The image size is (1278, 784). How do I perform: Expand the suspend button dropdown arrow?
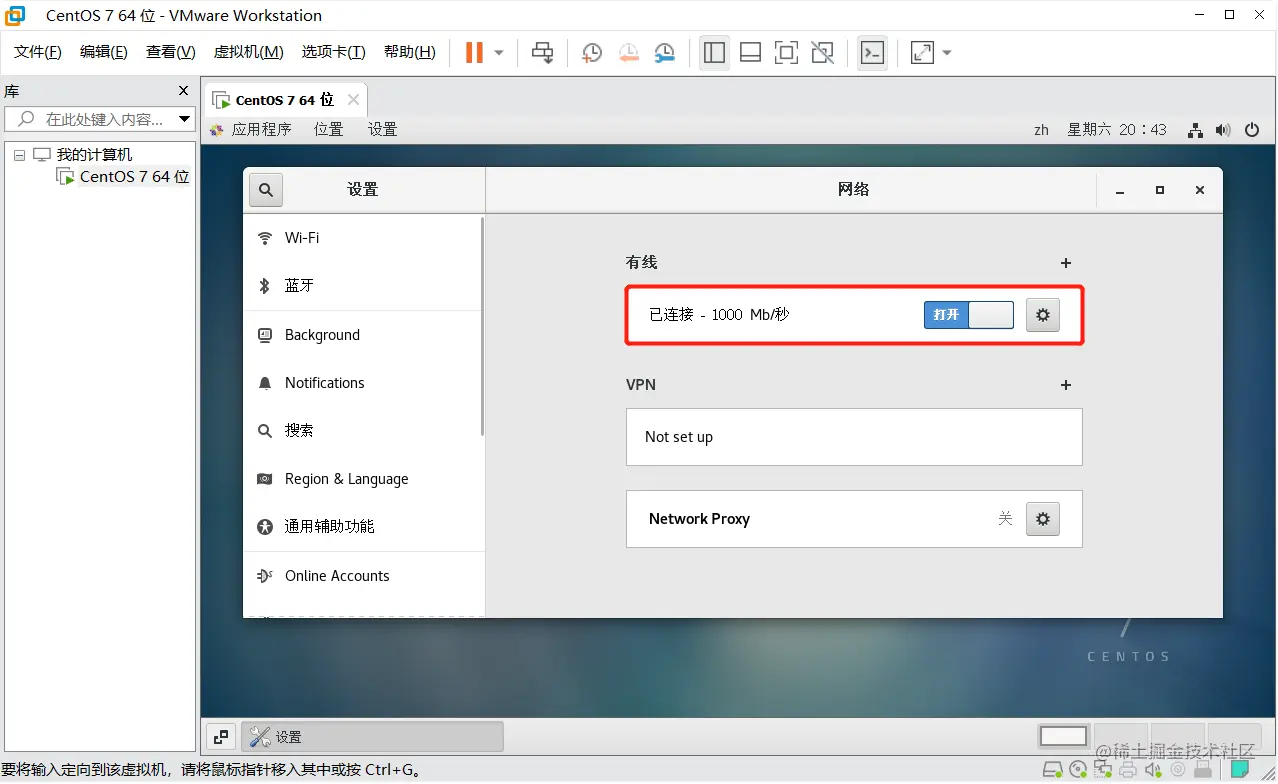pyautogui.click(x=498, y=52)
